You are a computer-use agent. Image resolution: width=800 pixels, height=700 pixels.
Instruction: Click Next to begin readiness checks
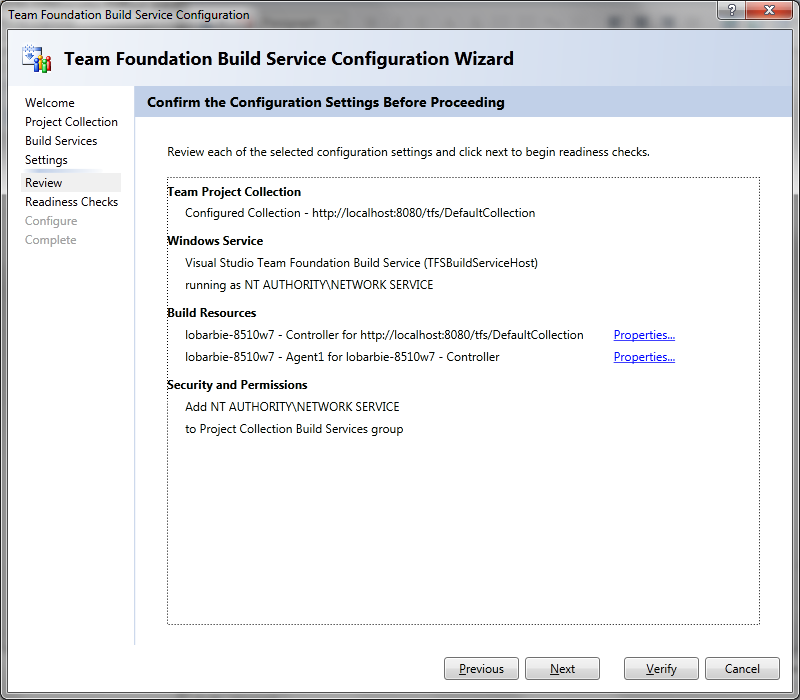[562, 668]
